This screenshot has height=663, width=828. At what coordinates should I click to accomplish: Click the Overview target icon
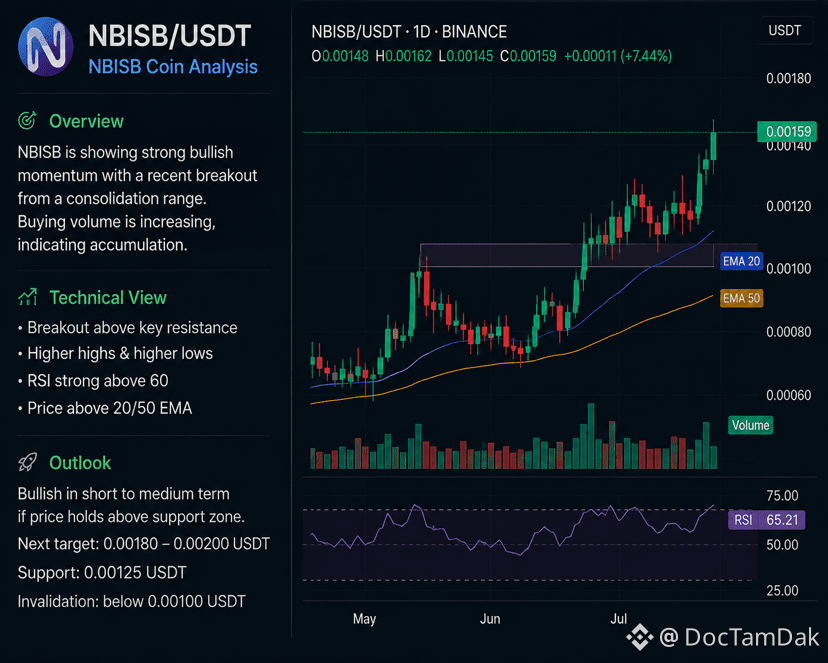coord(27,121)
